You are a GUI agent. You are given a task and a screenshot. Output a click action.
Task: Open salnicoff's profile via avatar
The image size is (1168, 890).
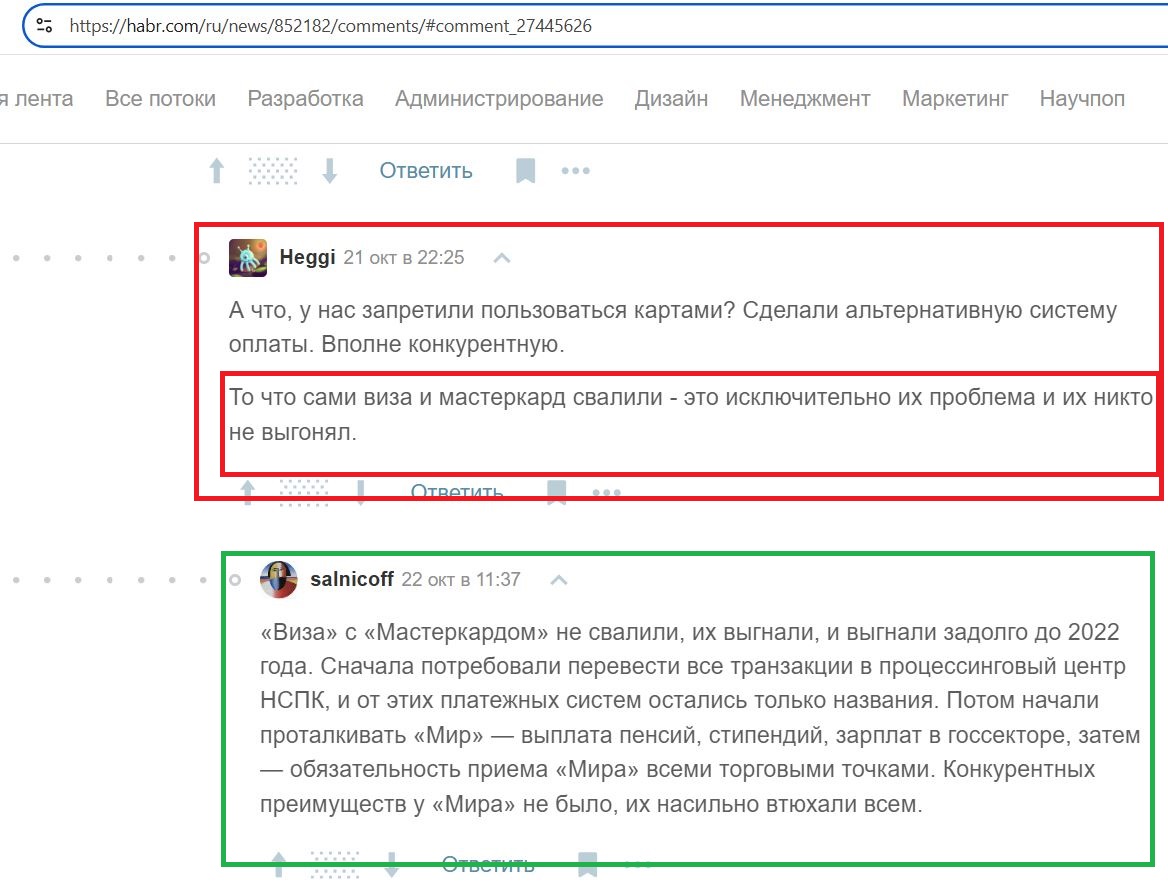click(279, 579)
